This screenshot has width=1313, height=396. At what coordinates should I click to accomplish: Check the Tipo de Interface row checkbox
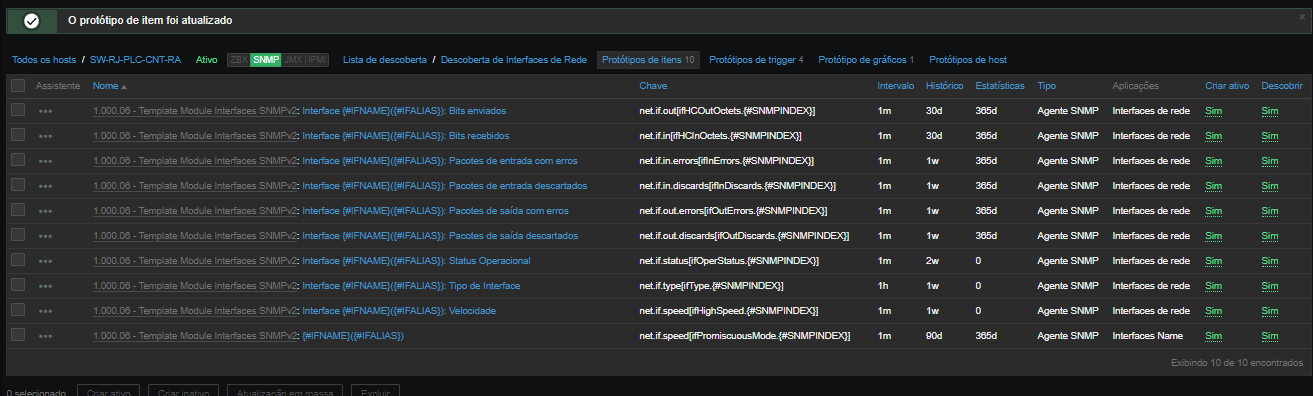[18, 285]
